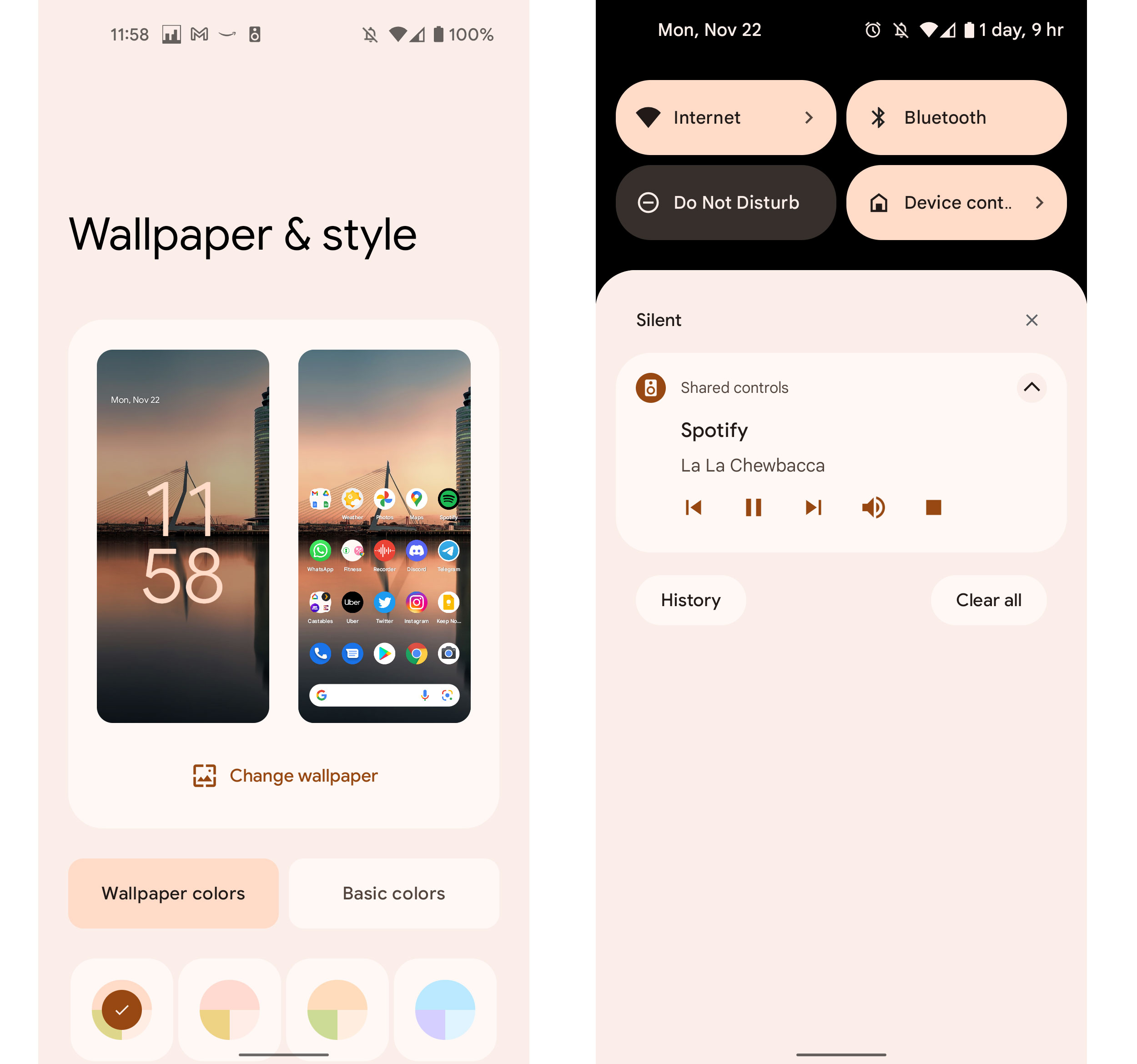Select Wallpaper colors theme option

(x=174, y=893)
